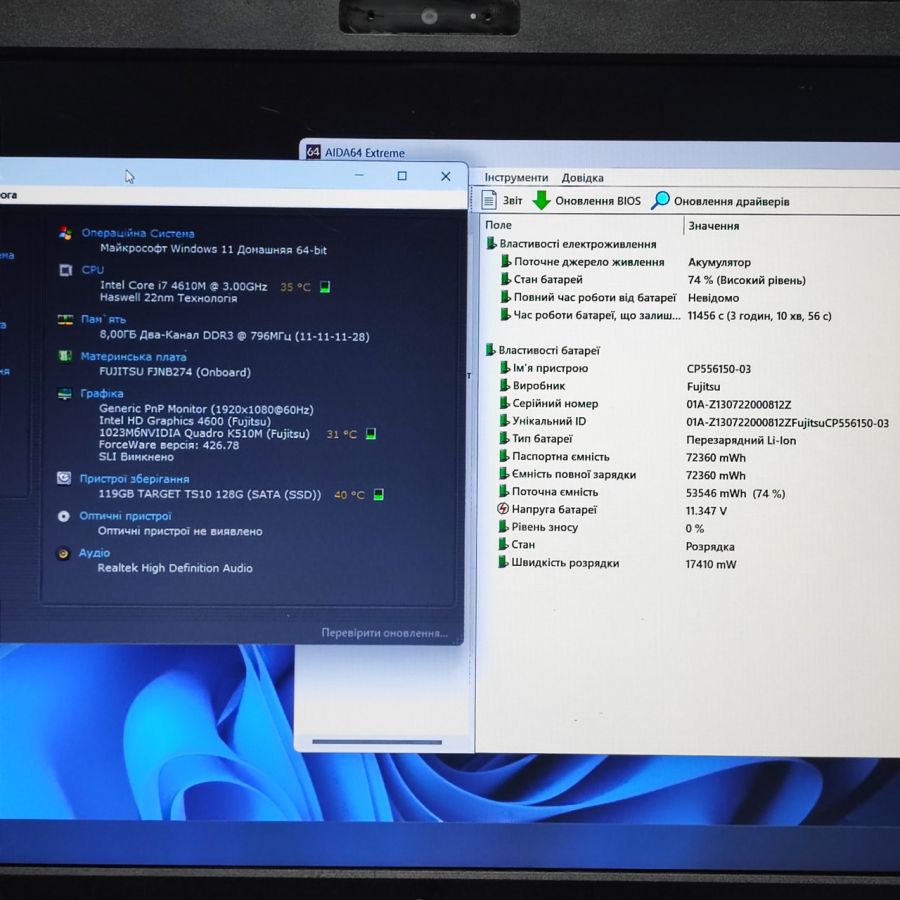900x900 pixels.
Task: Click the value CP556150-03 beside Ім'я пристрою
Action: click(719, 368)
